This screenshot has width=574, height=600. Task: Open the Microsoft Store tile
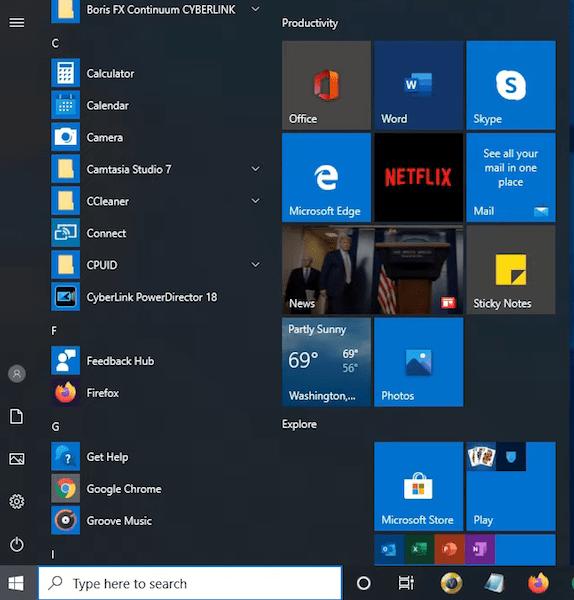pos(419,486)
